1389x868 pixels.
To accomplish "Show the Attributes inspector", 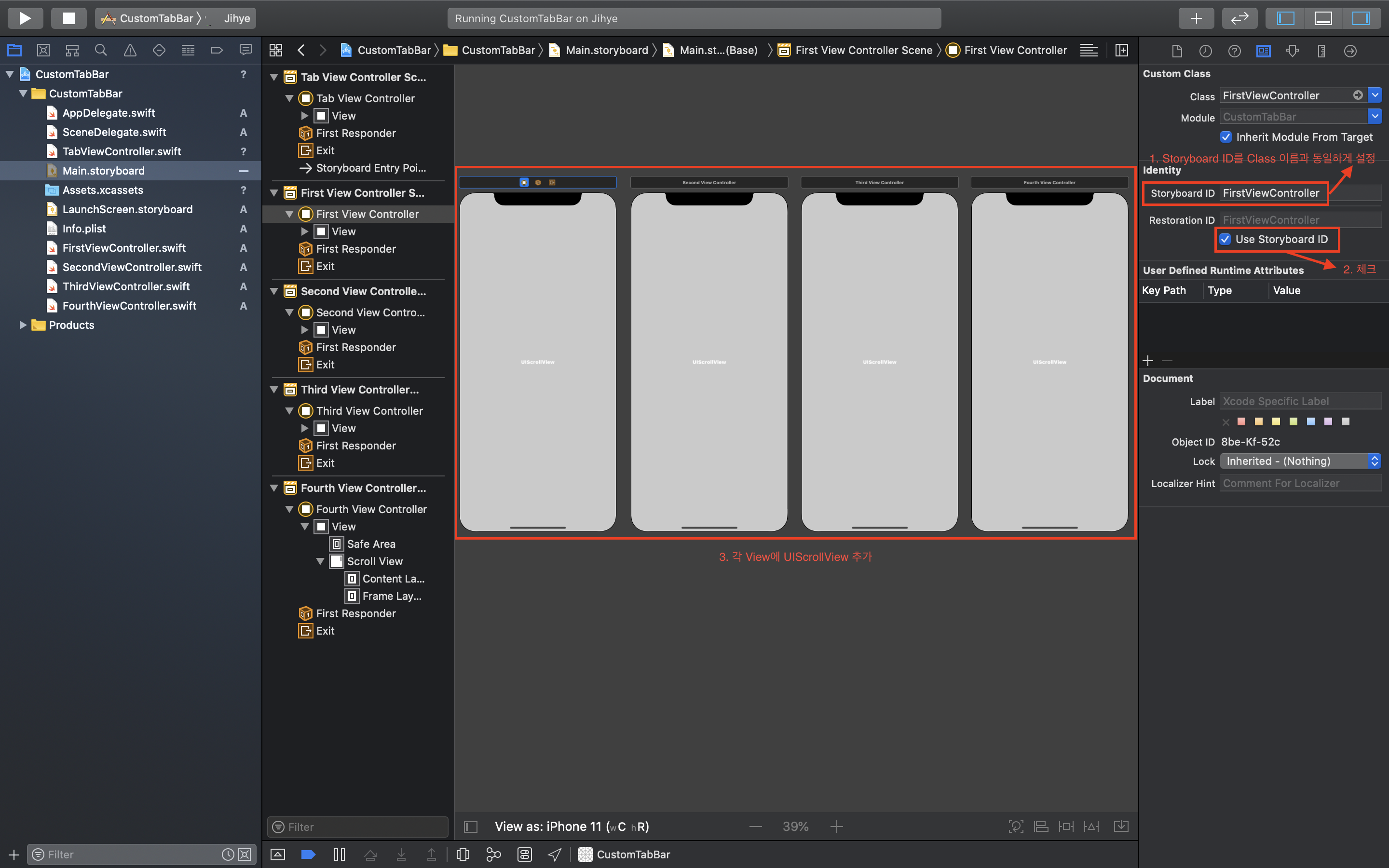I will click(1292, 51).
